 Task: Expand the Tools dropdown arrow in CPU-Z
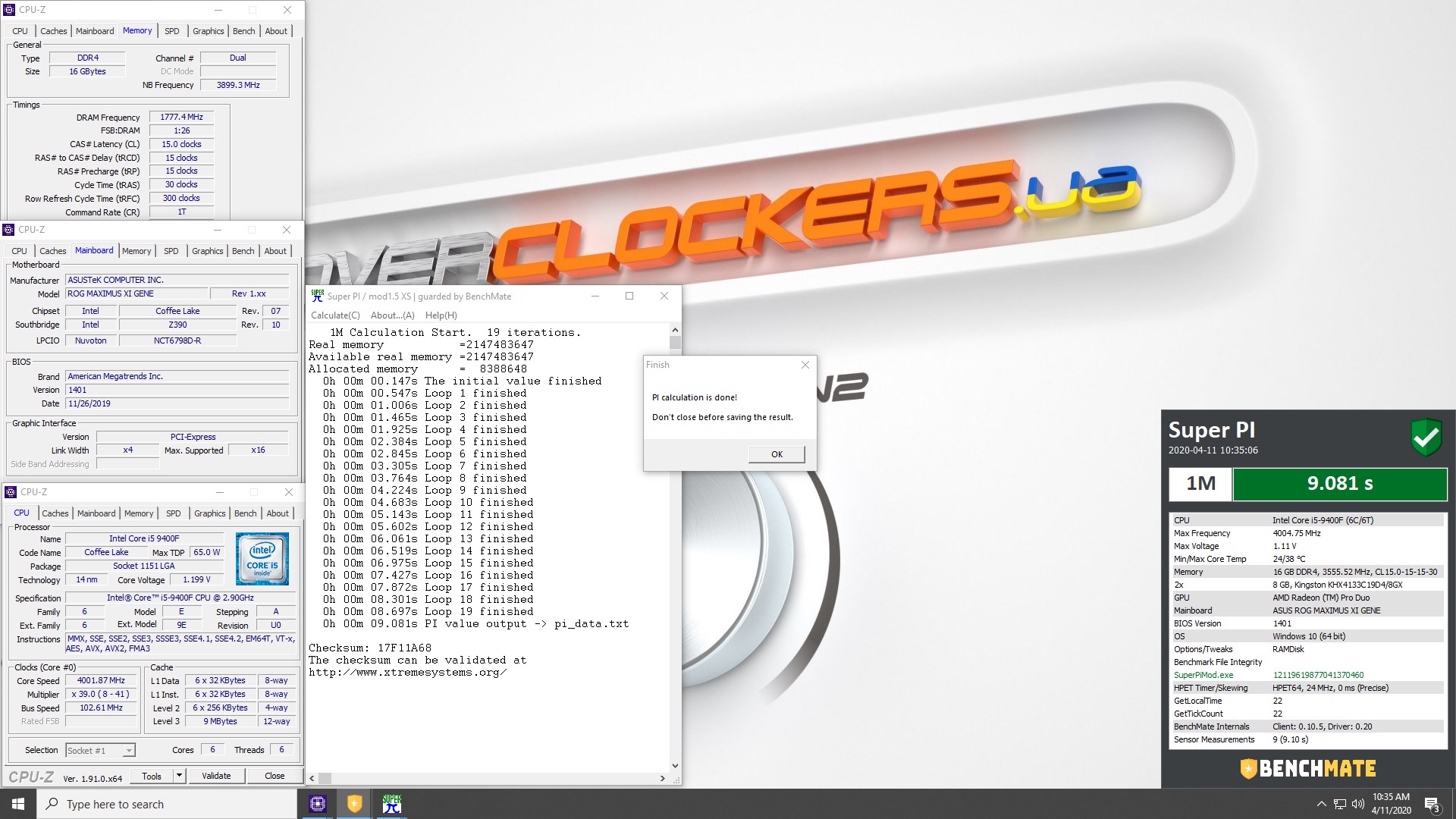click(x=179, y=776)
